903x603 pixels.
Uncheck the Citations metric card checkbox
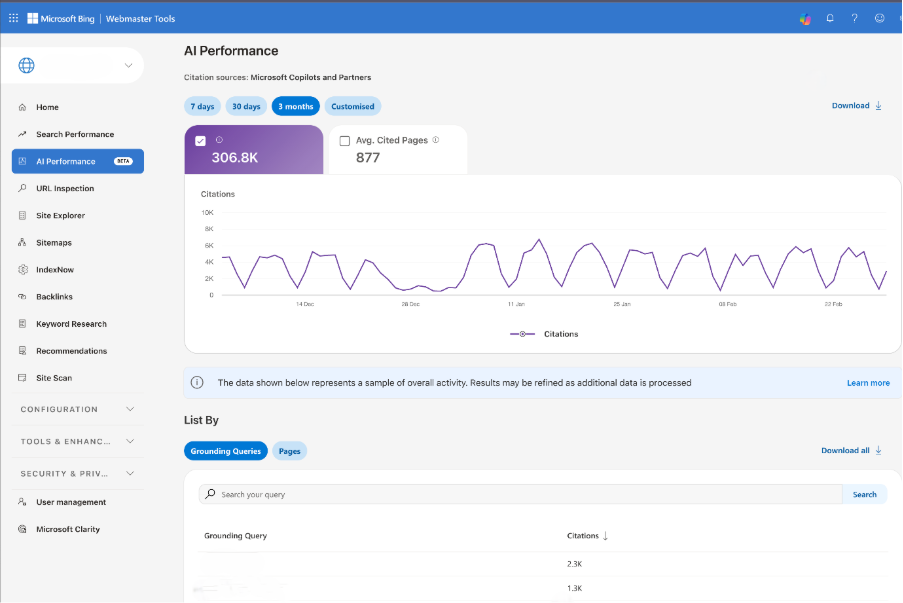tap(201, 140)
